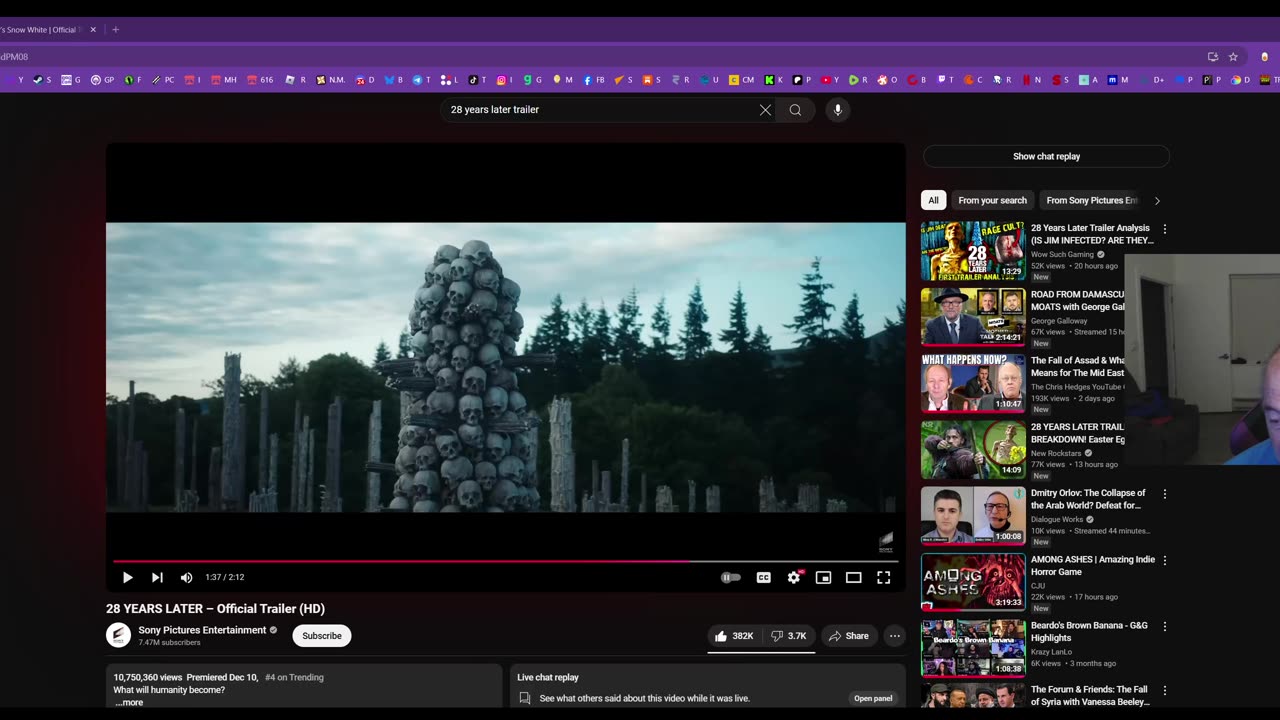Open the Facebook FB bookmark
Screen dimensions: 1280x720
[x=594, y=80]
